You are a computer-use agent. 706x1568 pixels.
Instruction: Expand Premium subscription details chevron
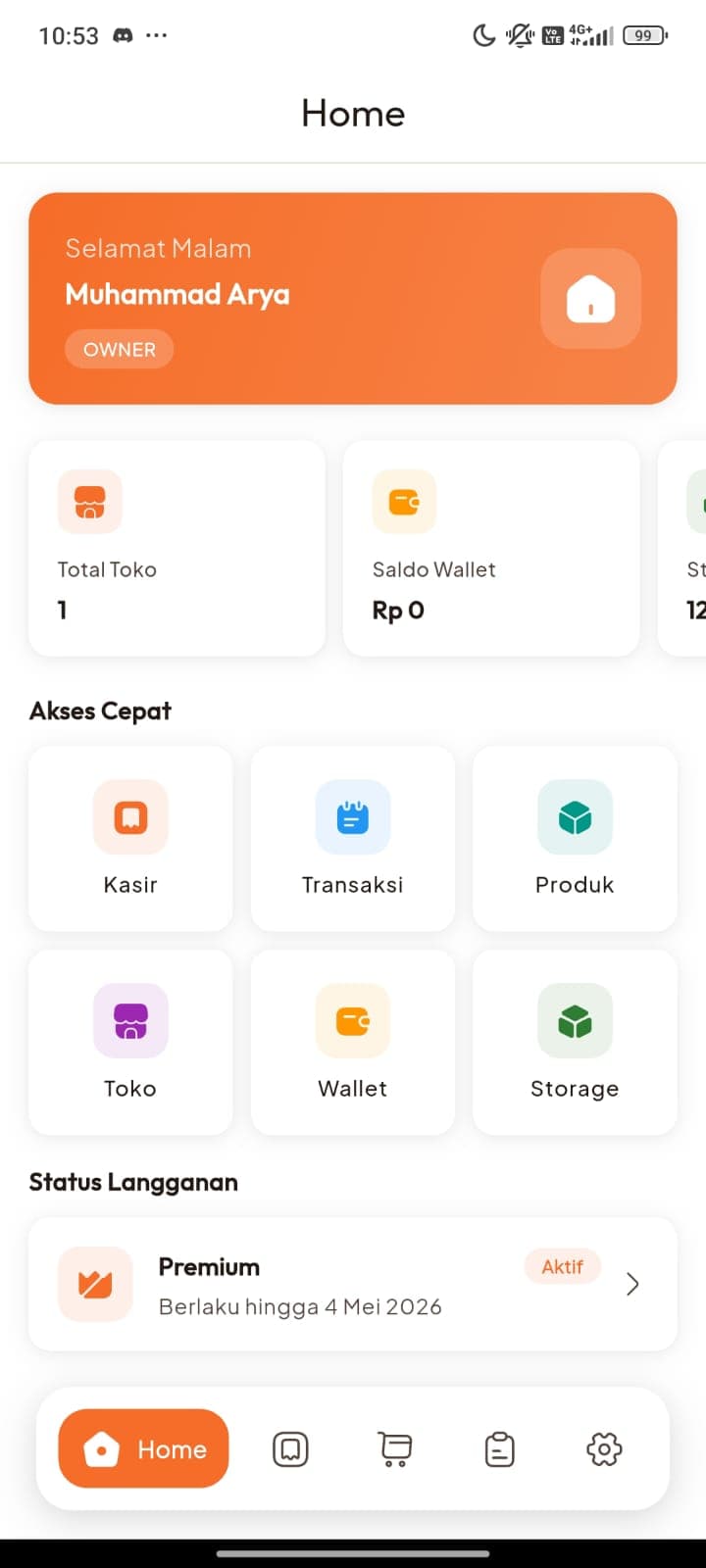click(x=632, y=1284)
